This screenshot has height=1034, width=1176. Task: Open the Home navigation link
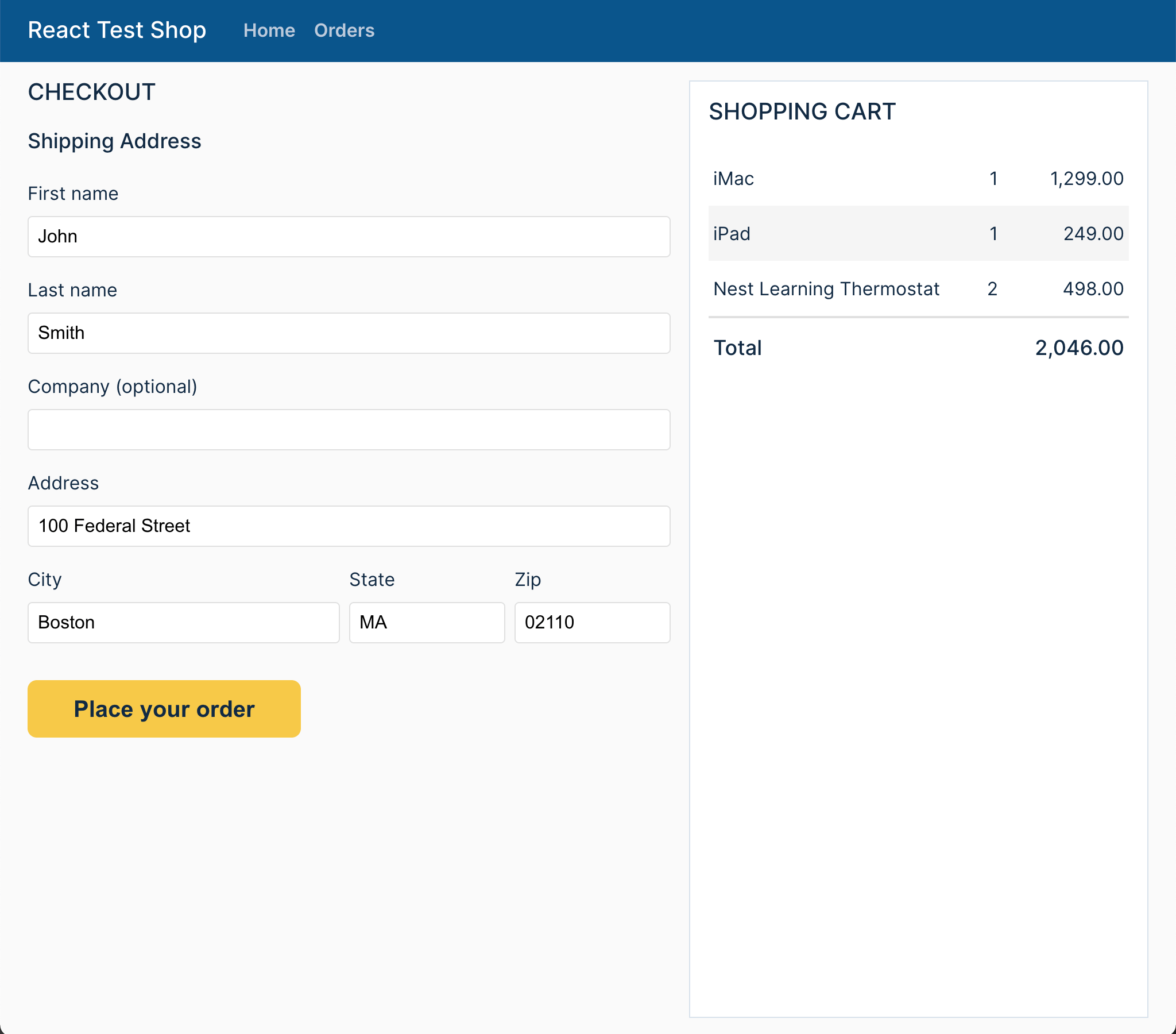[x=269, y=30]
